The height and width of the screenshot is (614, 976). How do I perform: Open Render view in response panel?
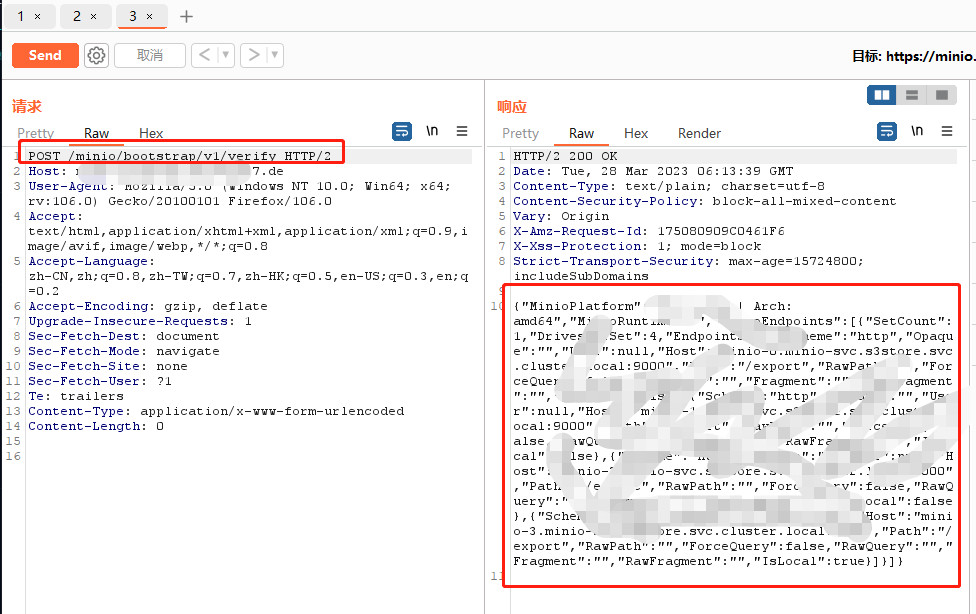699,133
